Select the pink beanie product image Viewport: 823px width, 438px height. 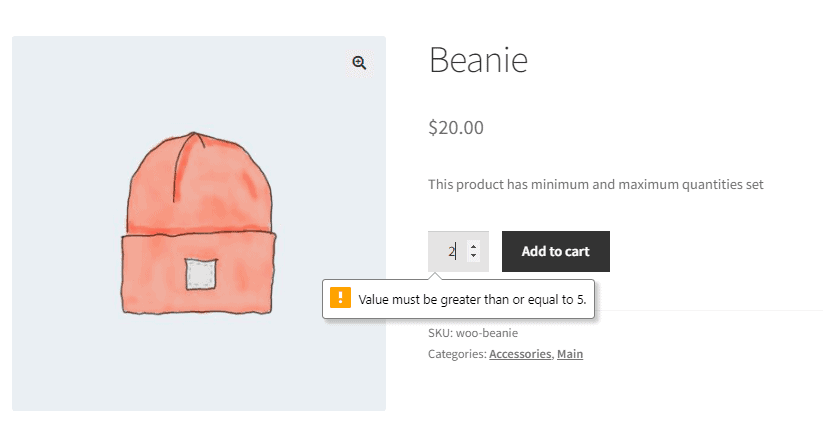click(x=199, y=224)
